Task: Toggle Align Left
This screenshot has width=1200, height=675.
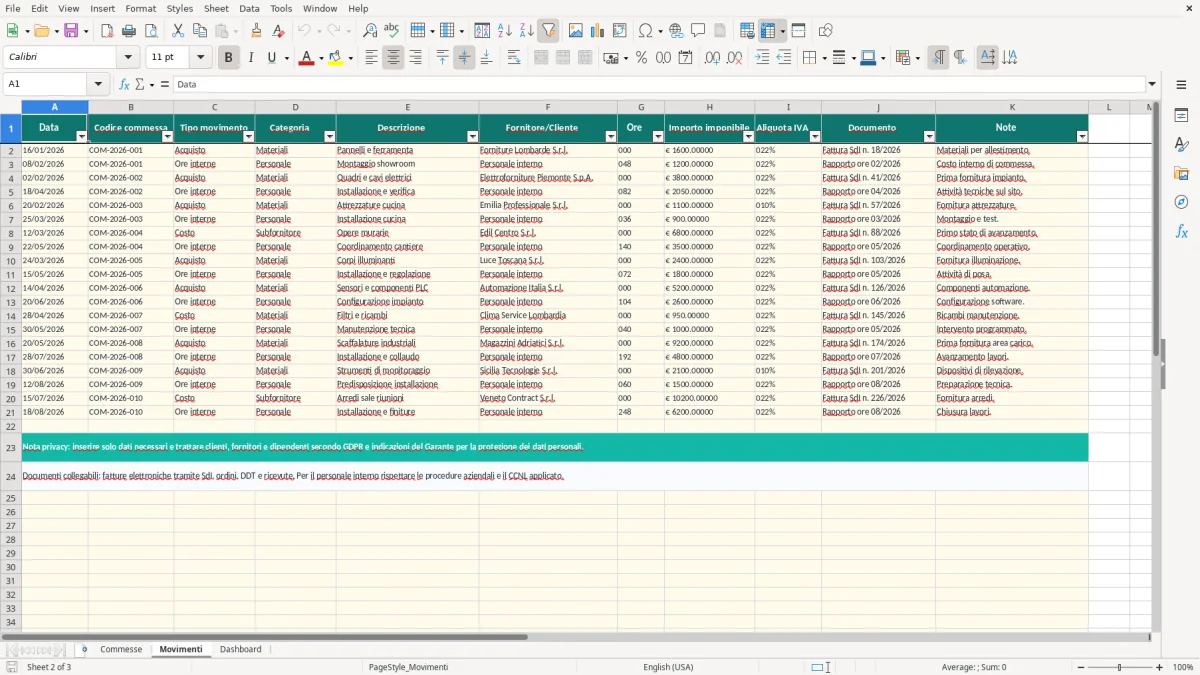Action: pos(371,58)
